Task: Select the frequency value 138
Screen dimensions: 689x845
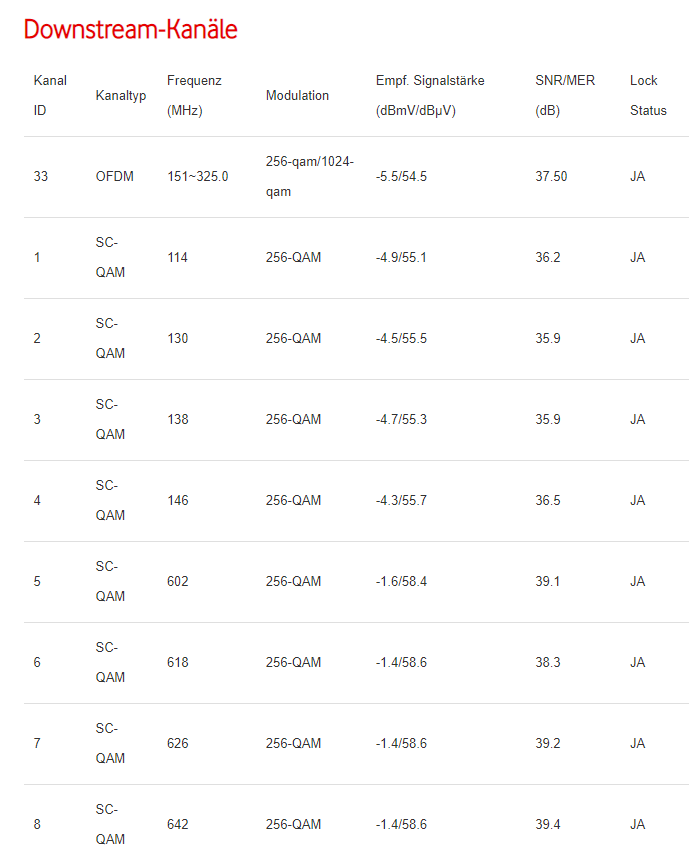Action: [x=177, y=420]
